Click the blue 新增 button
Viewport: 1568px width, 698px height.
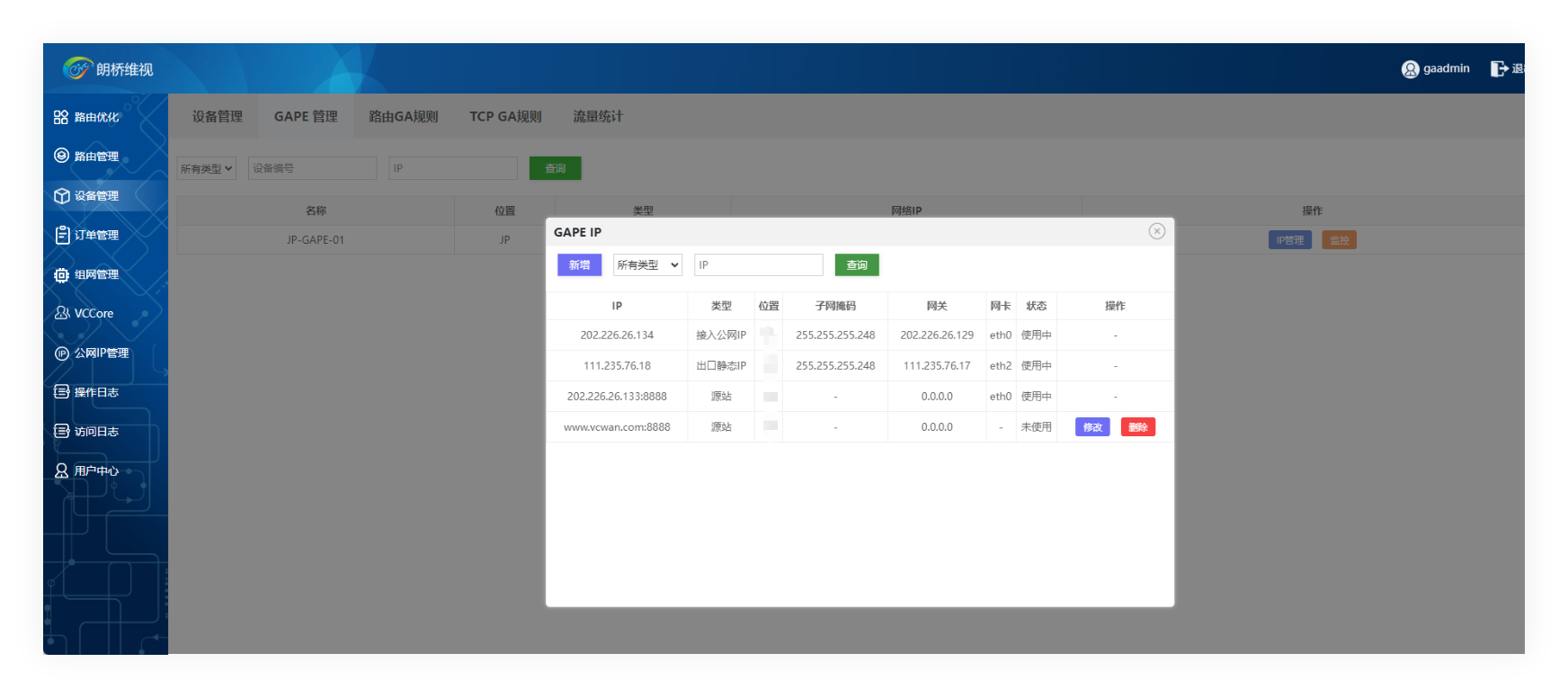click(579, 265)
